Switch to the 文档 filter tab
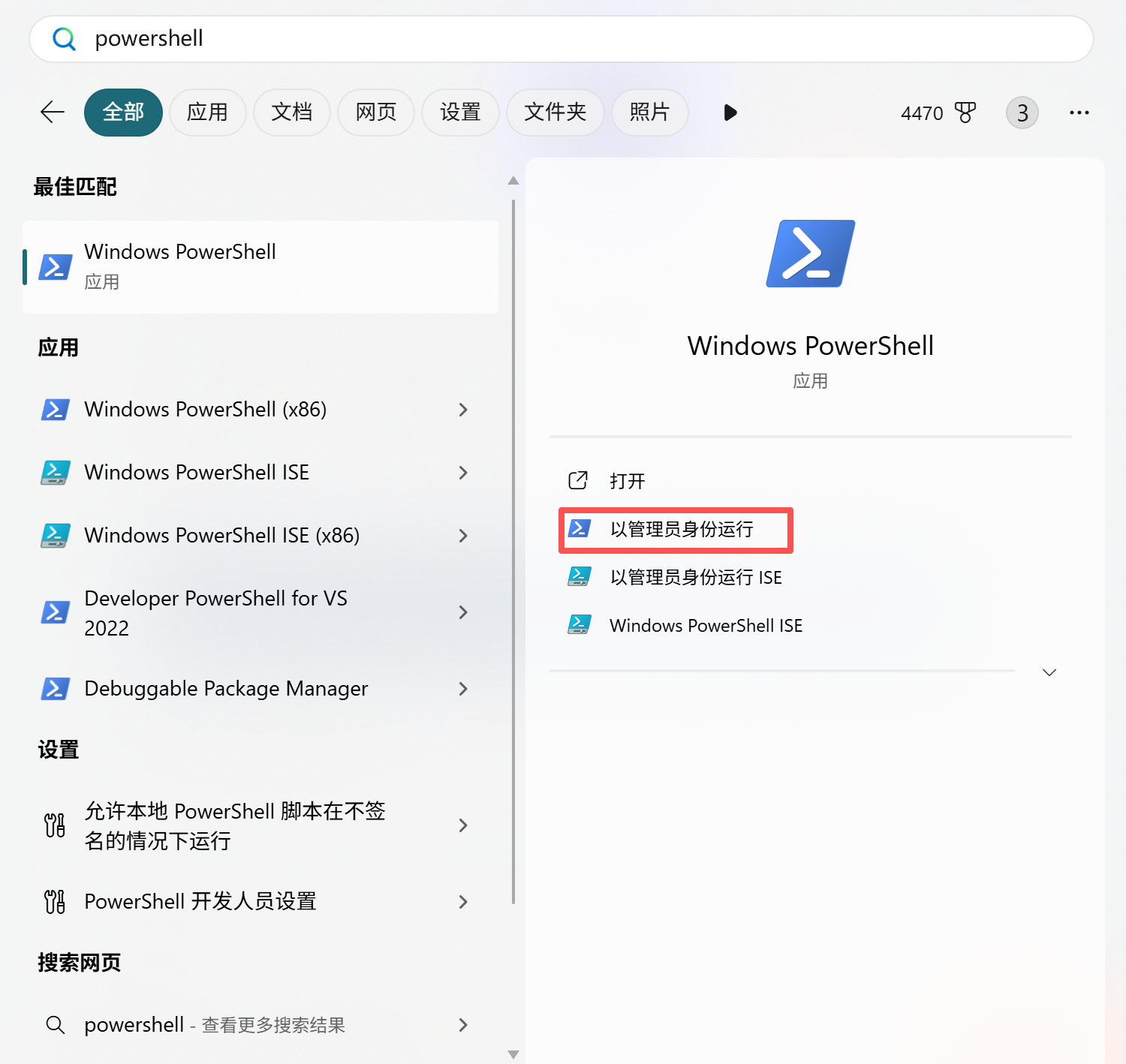1126x1064 pixels. (x=292, y=113)
